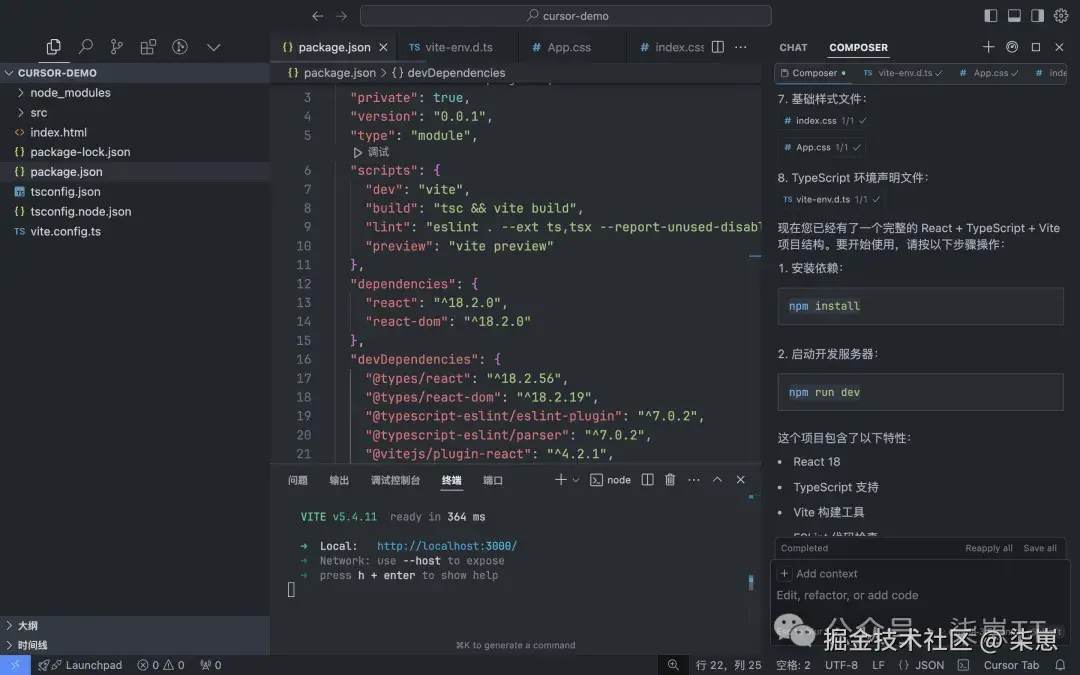
Task: Open settings gear in title bar
Action: click(x=1061, y=16)
